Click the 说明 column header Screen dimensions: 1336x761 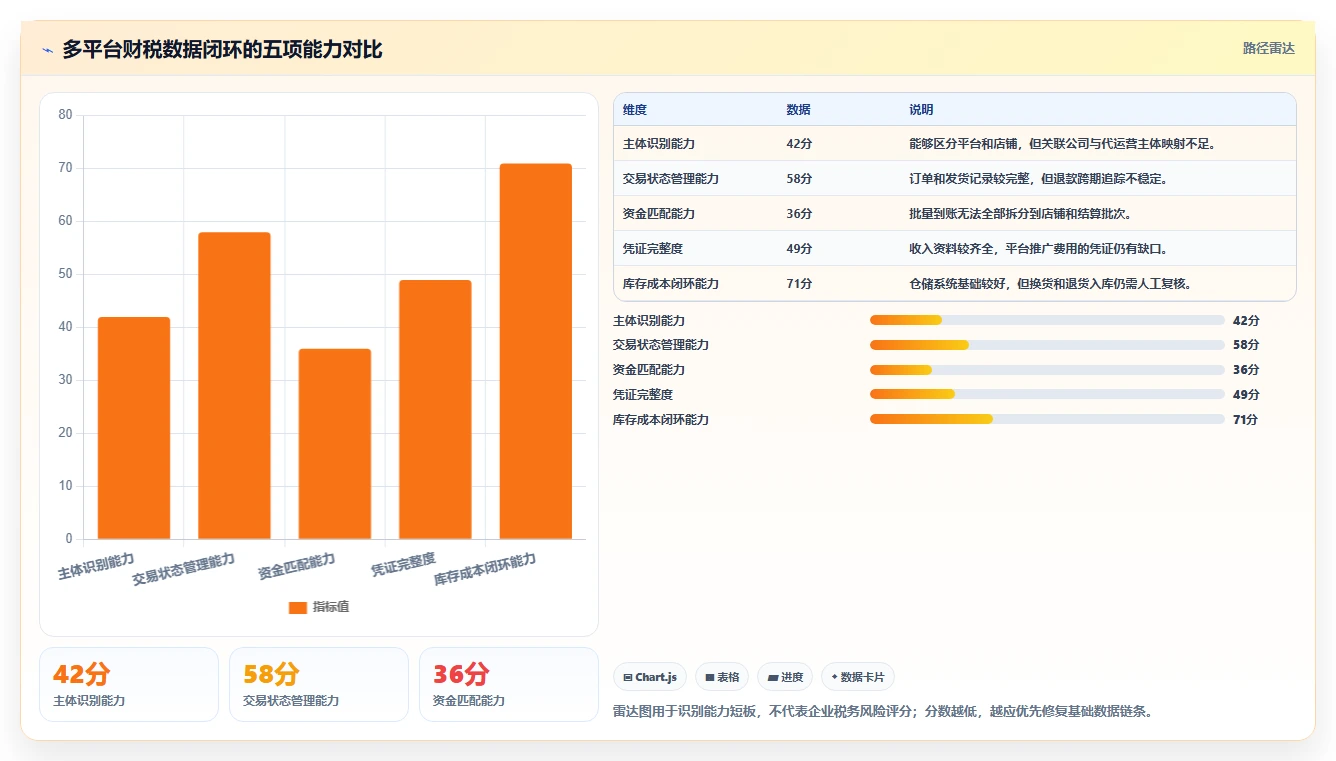click(921, 110)
